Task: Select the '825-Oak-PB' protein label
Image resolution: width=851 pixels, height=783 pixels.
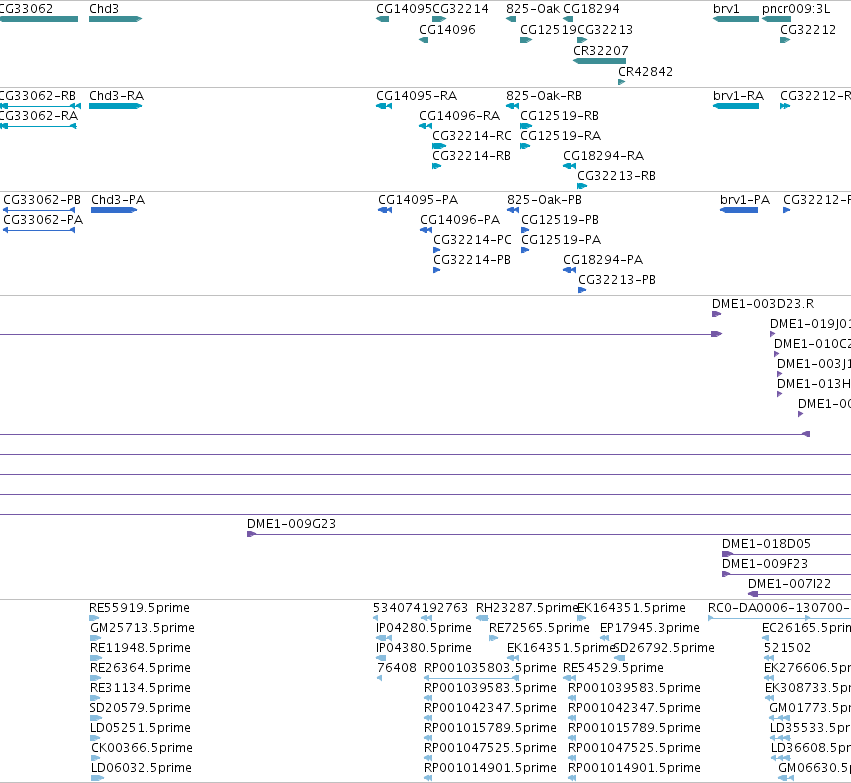Action: pos(544,200)
